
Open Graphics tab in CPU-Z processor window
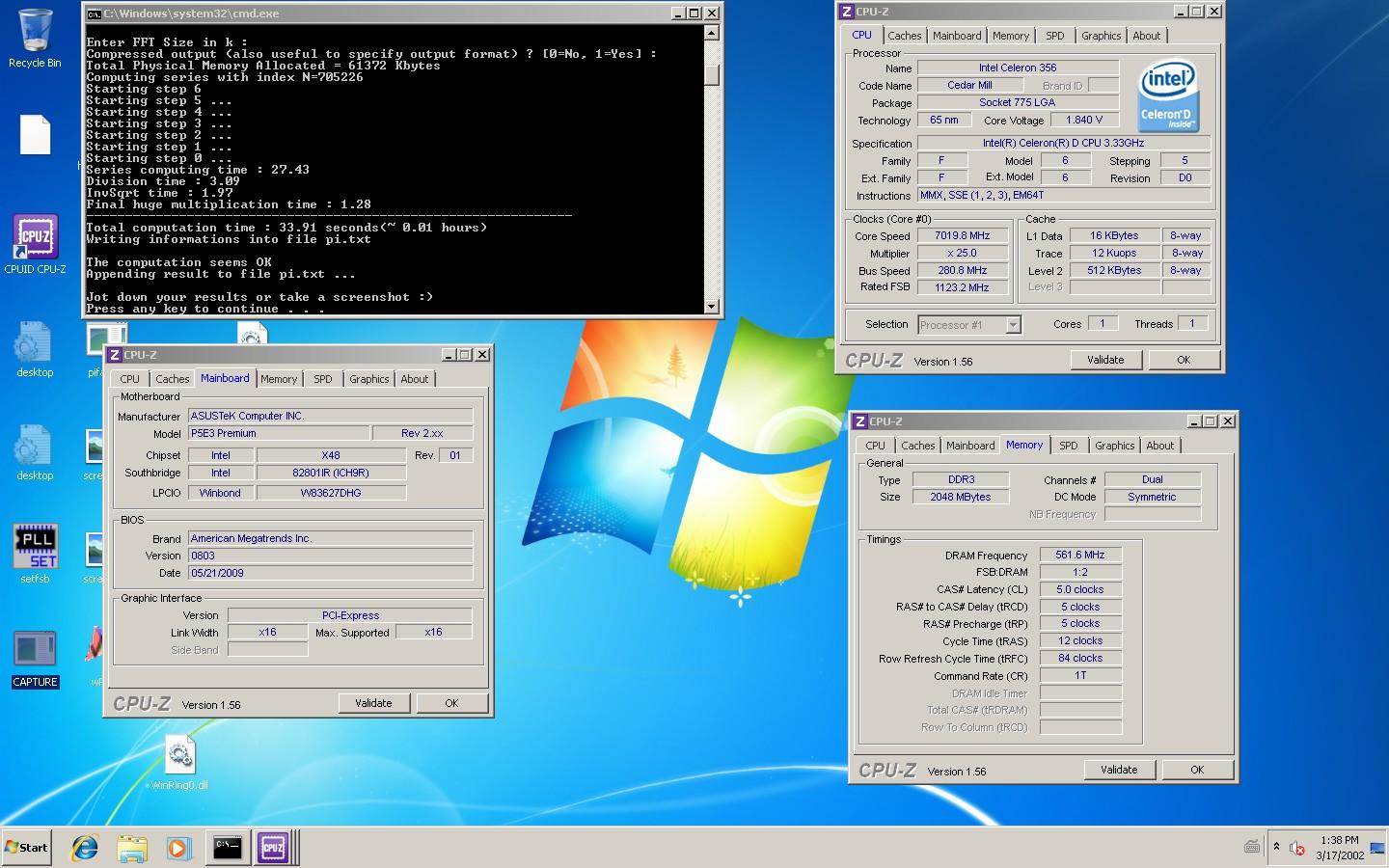tap(1101, 36)
